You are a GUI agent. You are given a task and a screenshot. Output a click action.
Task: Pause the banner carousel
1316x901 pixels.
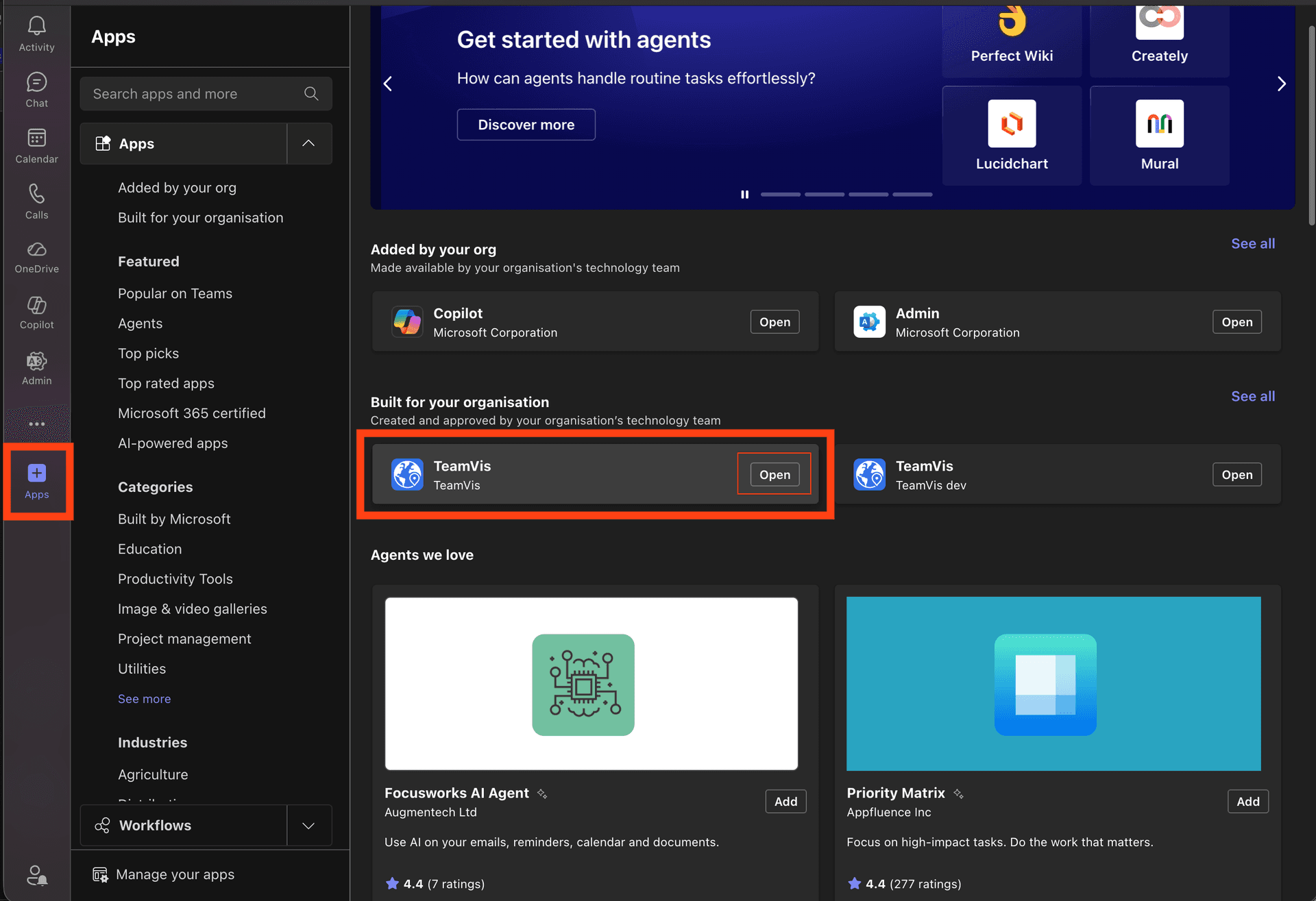[744, 195]
